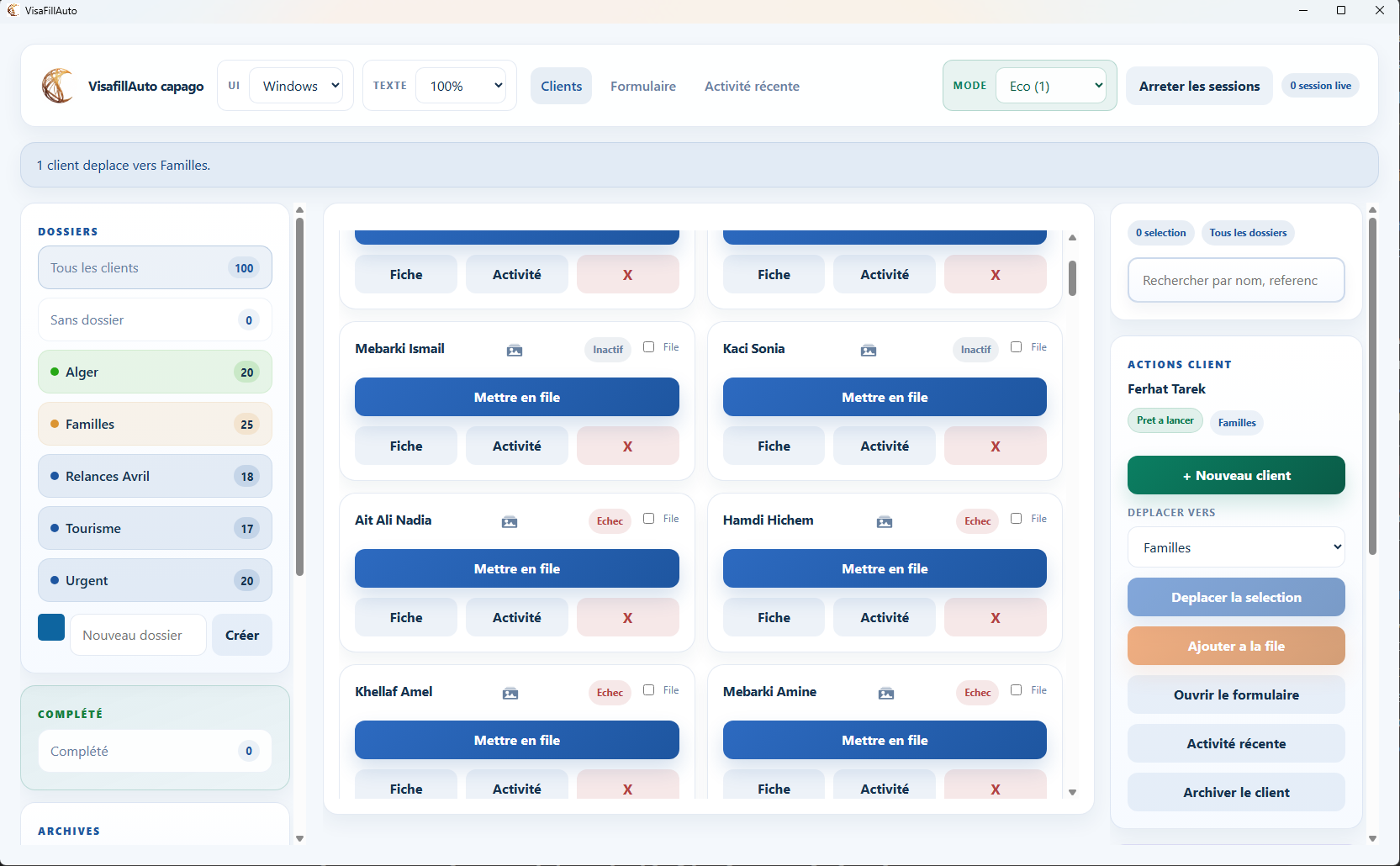Click the photo icon on Hamdi Hichem's card

tap(884, 522)
